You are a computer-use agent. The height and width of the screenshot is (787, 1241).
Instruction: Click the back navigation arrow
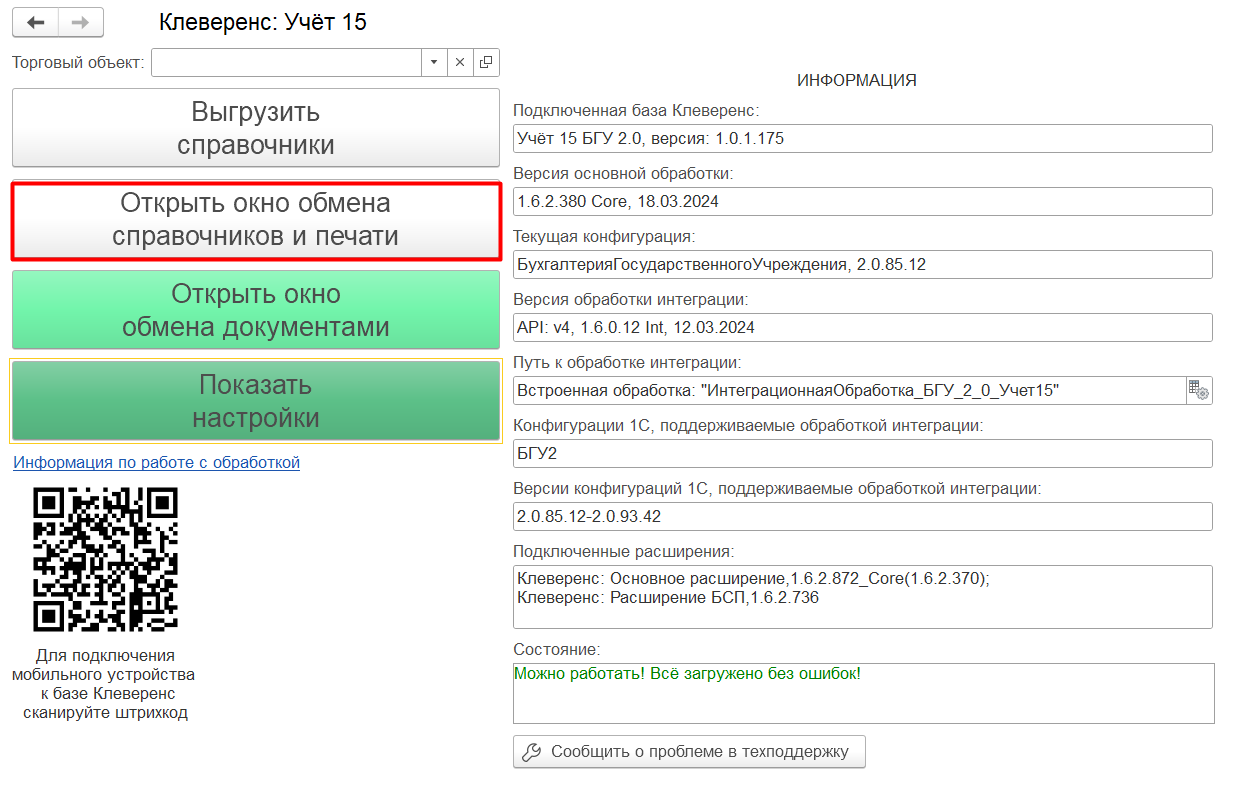pos(36,22)
